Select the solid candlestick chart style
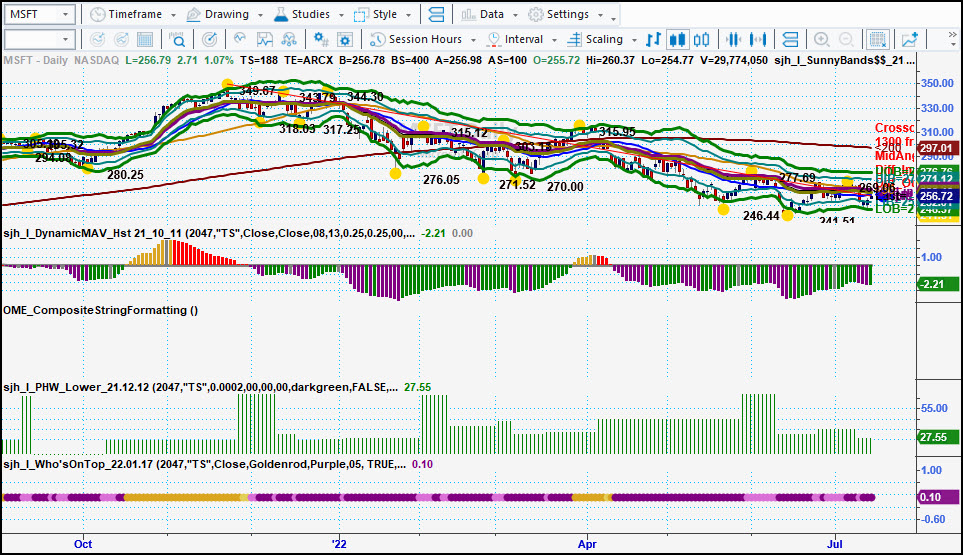This screenshot has height=555, width=963. (x=677, y=39)
